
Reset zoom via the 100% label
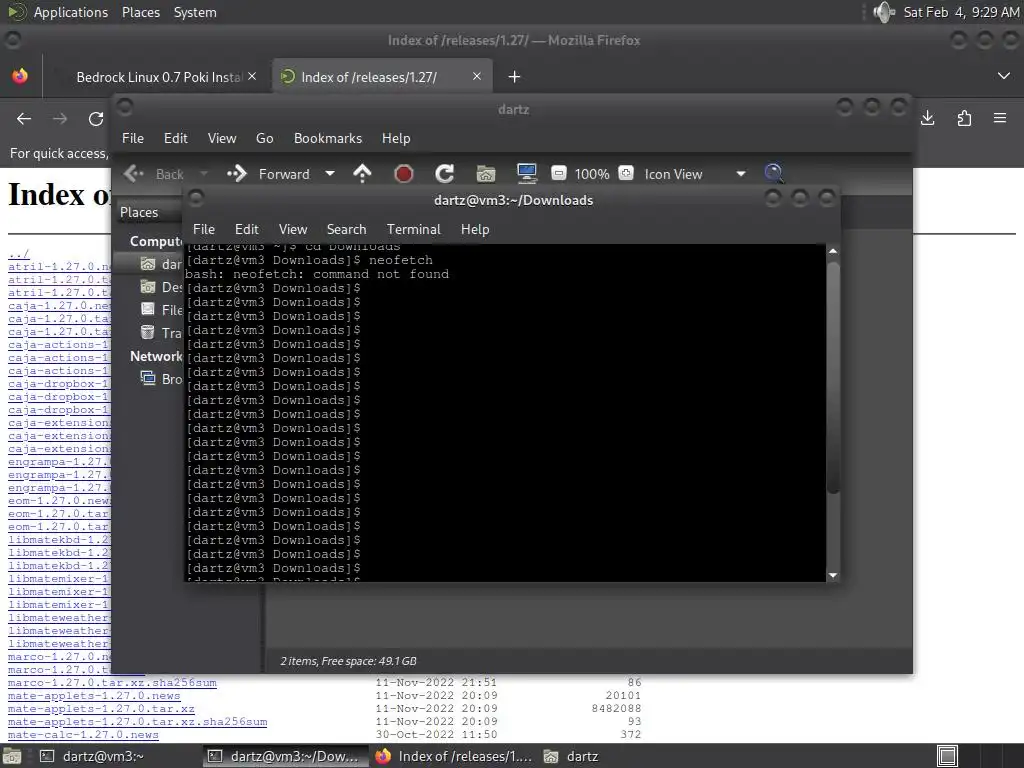point(592,174)
